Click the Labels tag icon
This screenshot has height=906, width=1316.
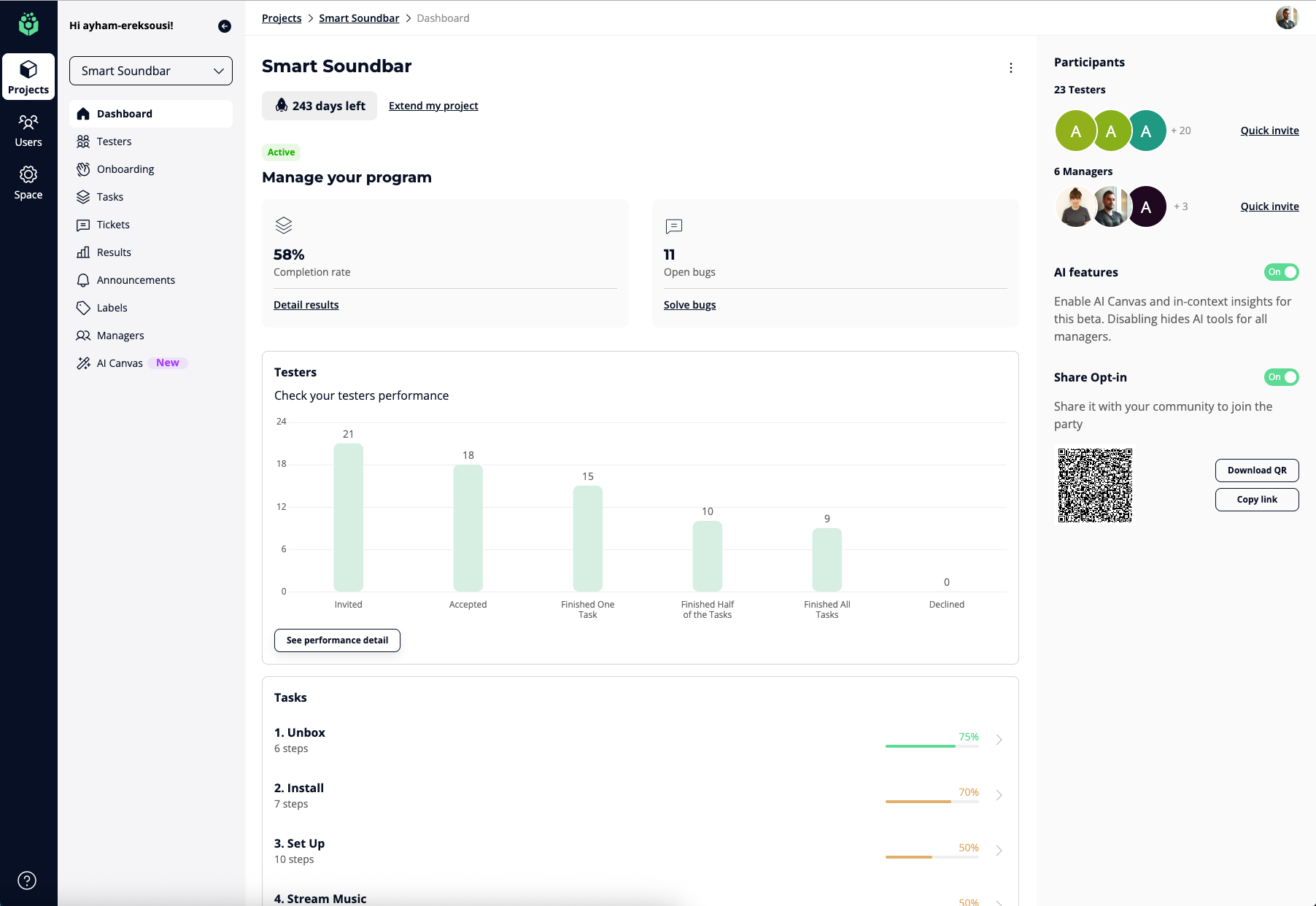click(x=85, y=308)
